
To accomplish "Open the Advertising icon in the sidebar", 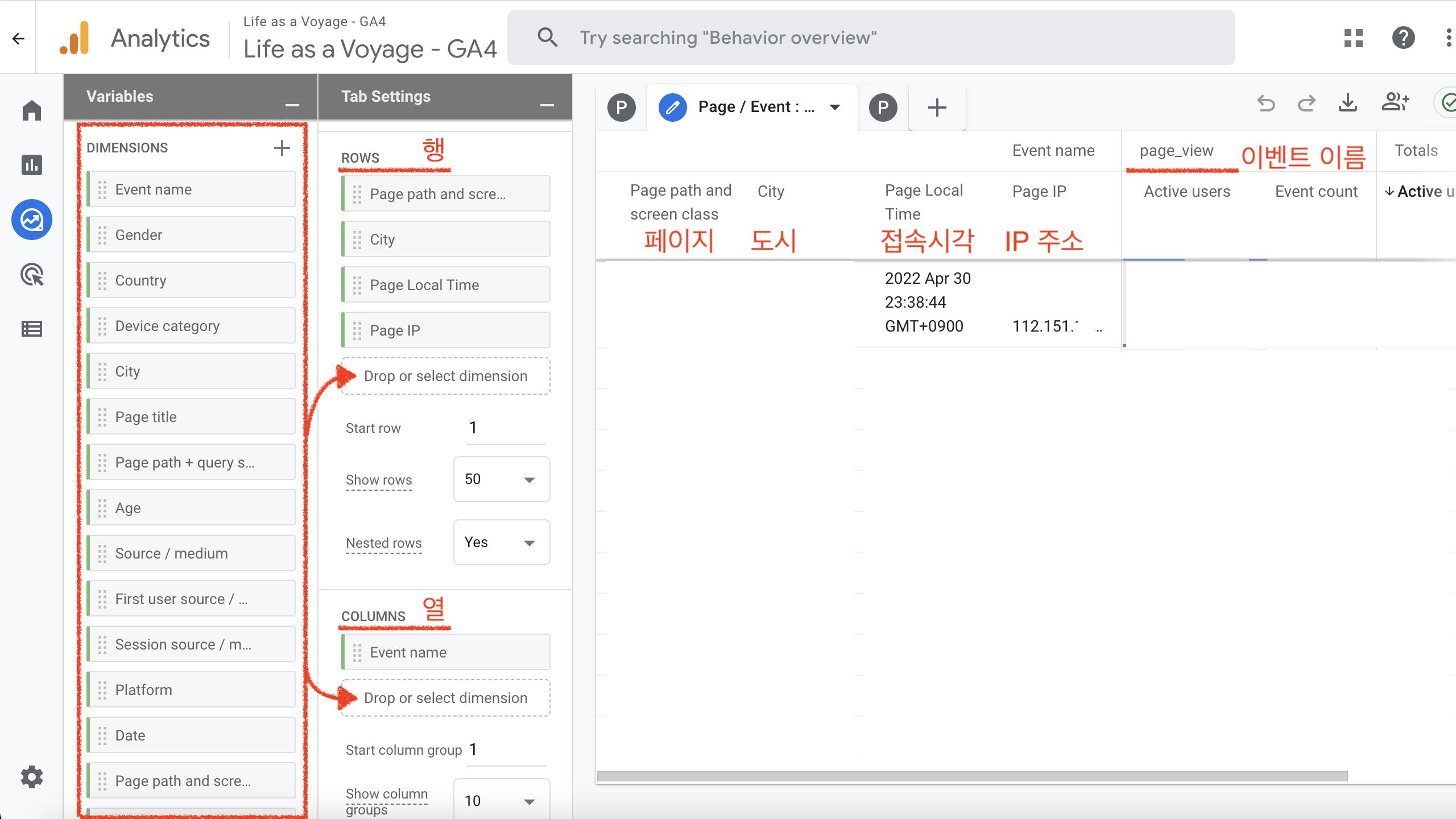I will coord(32,275).
